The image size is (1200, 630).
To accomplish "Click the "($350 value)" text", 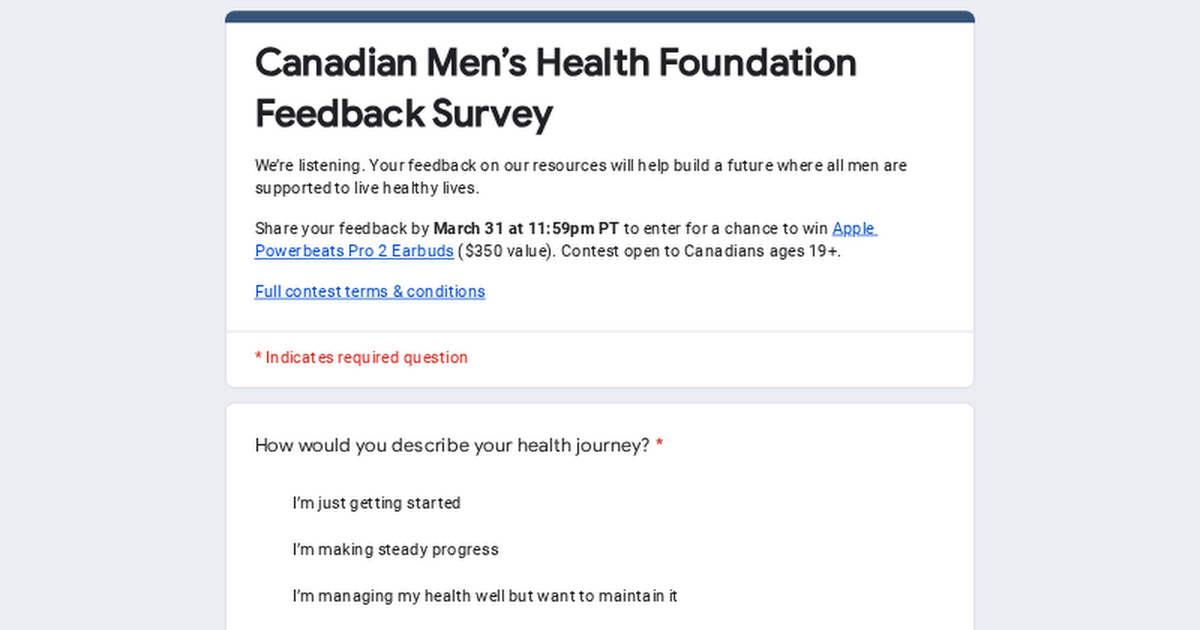I will pyautogui.click(x=505, y=251).
